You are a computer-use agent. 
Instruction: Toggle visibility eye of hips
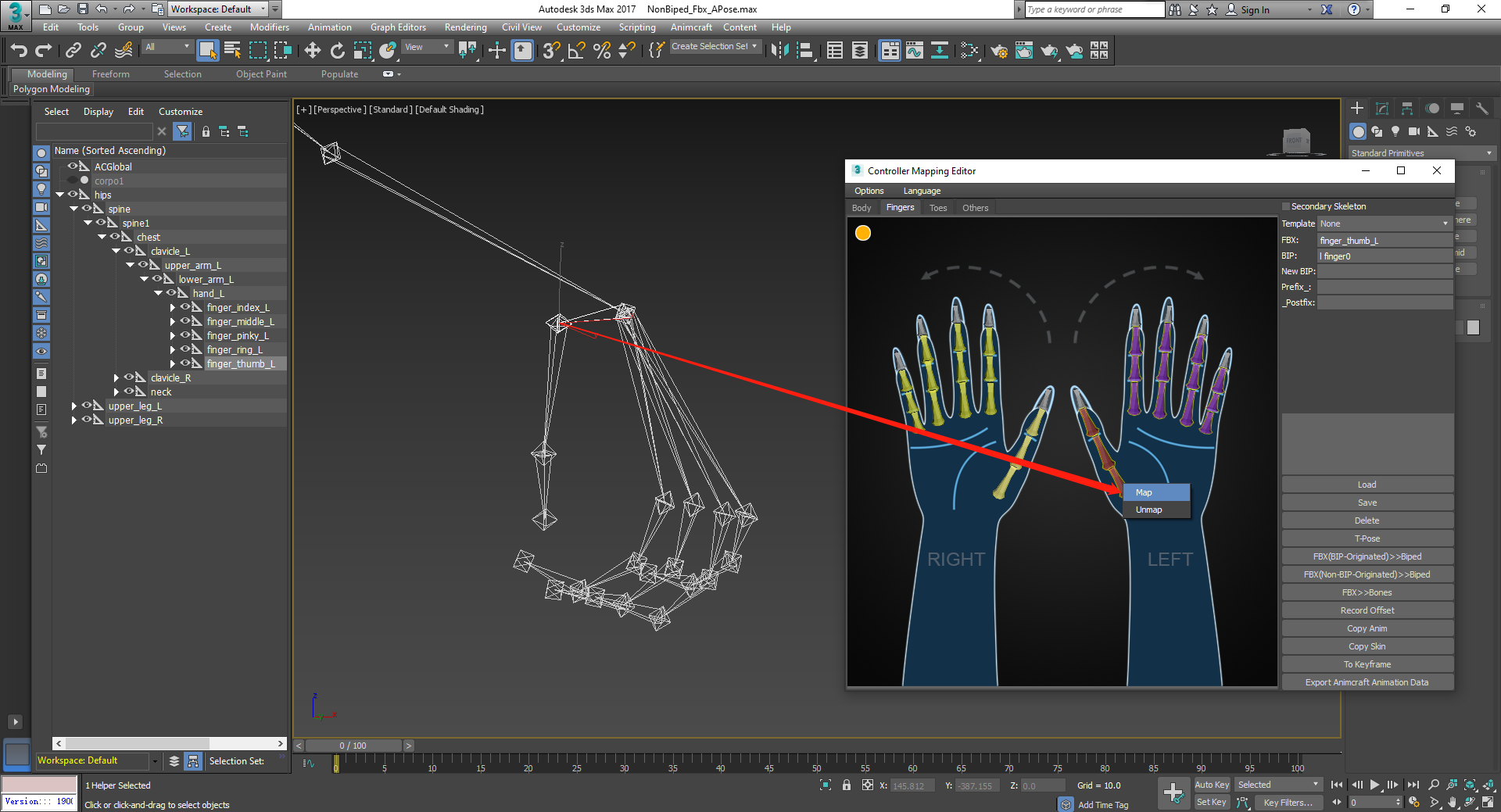[72, 195]
